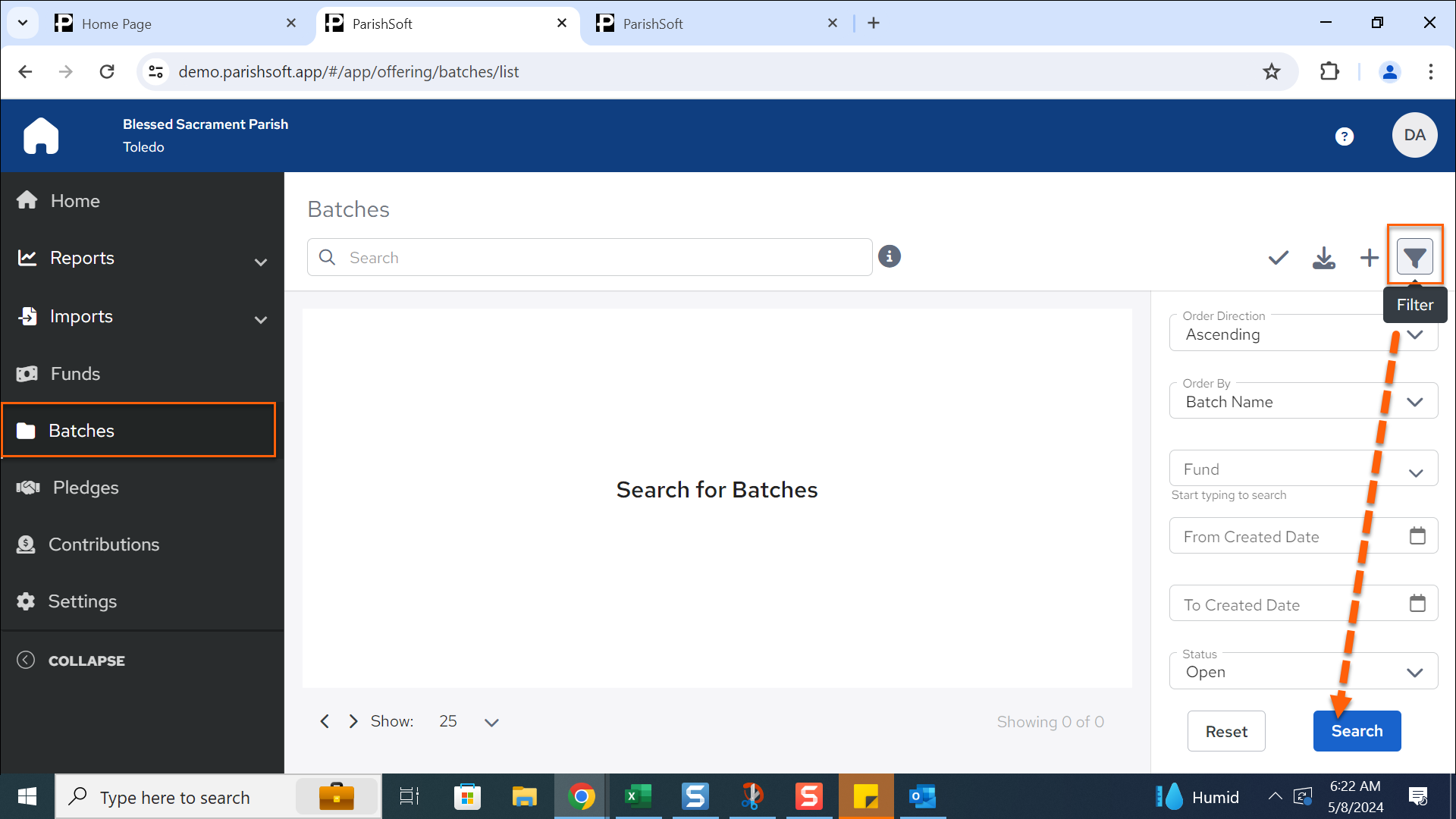Viewport: 1456px width, 819px height.
Task: Click the Reset button
Action: [1226, 731]
